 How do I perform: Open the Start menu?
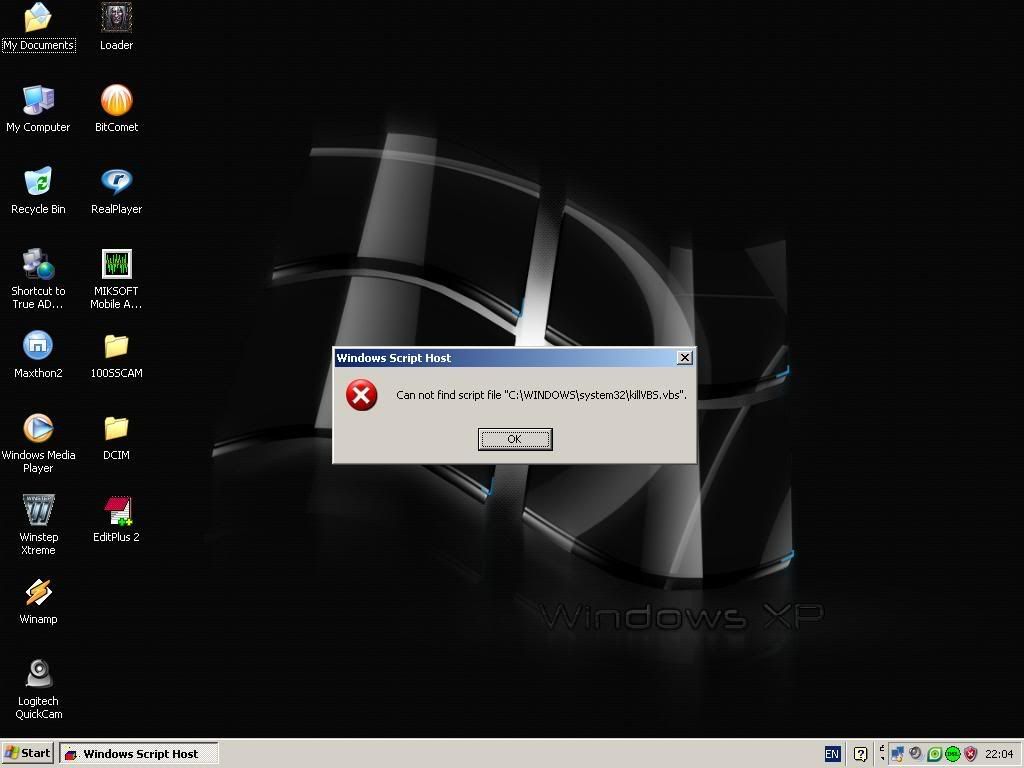(28, 754)
